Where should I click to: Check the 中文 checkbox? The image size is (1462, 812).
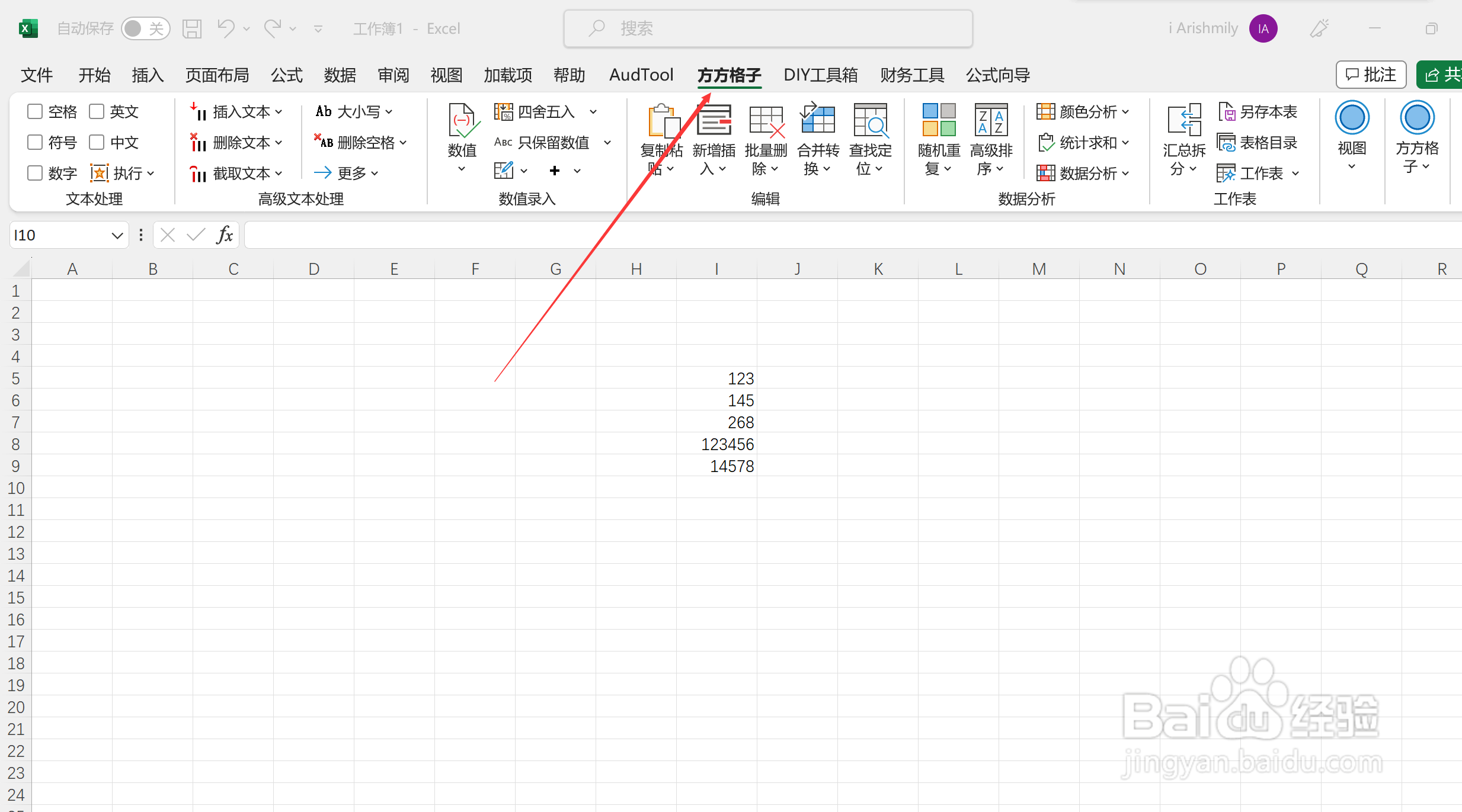click(x=97, y=142)
